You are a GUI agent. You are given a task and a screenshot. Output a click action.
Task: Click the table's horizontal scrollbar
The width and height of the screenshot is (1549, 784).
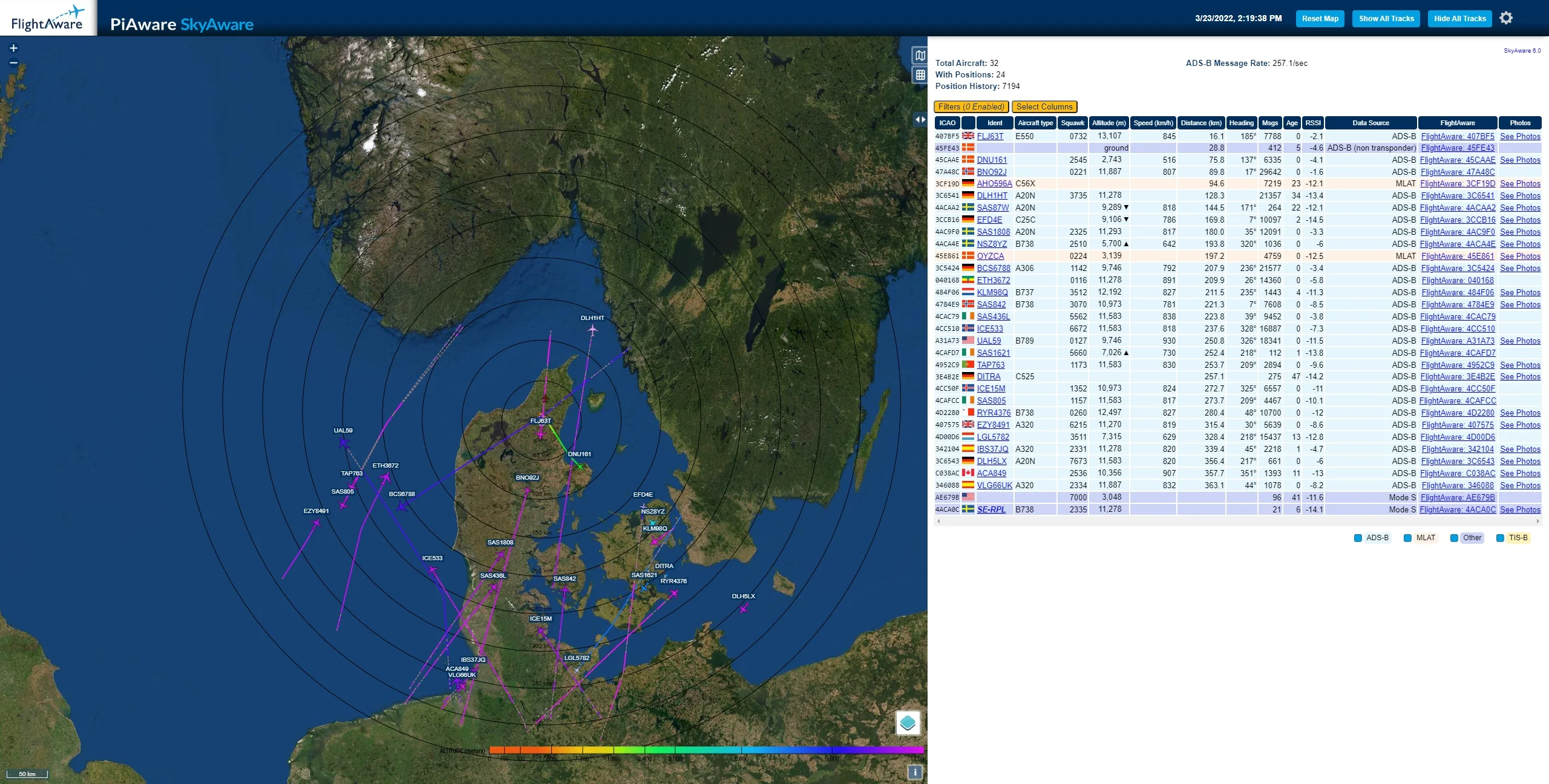(1237, 521)
